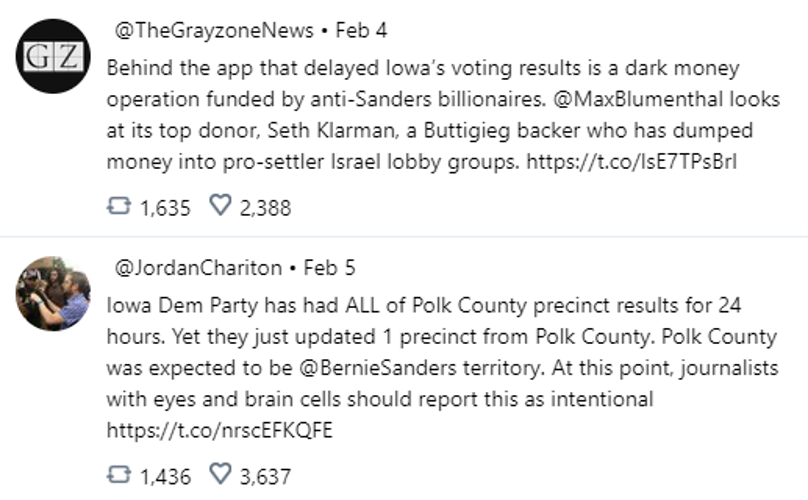Click the Grayzone GZ profile avatar
Viewport: 808px width, 500px height.
pyautogui.click(x=53, y=56)
